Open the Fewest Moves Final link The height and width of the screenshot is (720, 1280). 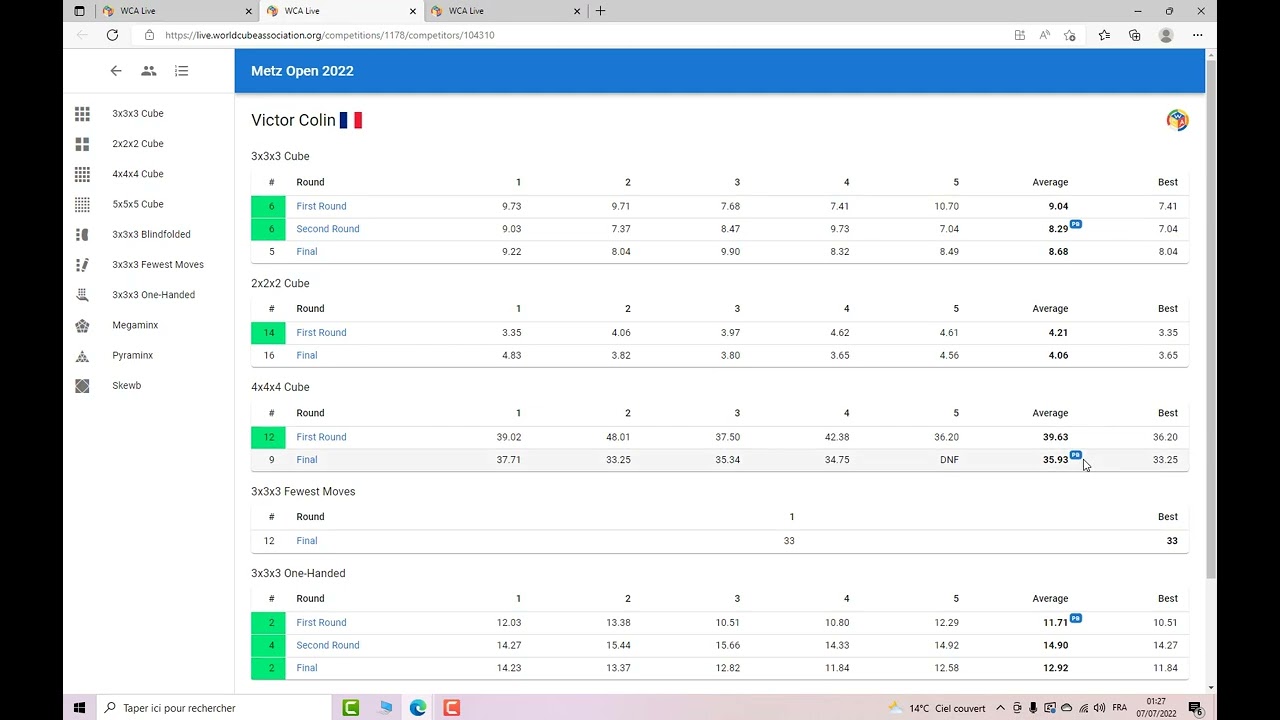point(307,541)
